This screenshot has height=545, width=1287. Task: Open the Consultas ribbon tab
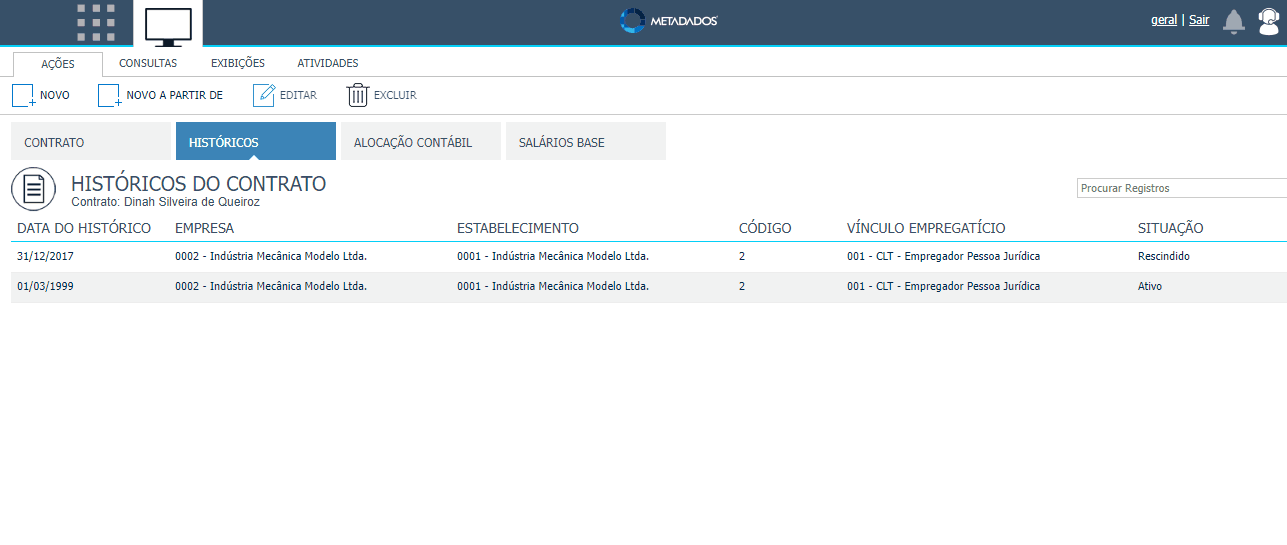click(x=148, y=63)
